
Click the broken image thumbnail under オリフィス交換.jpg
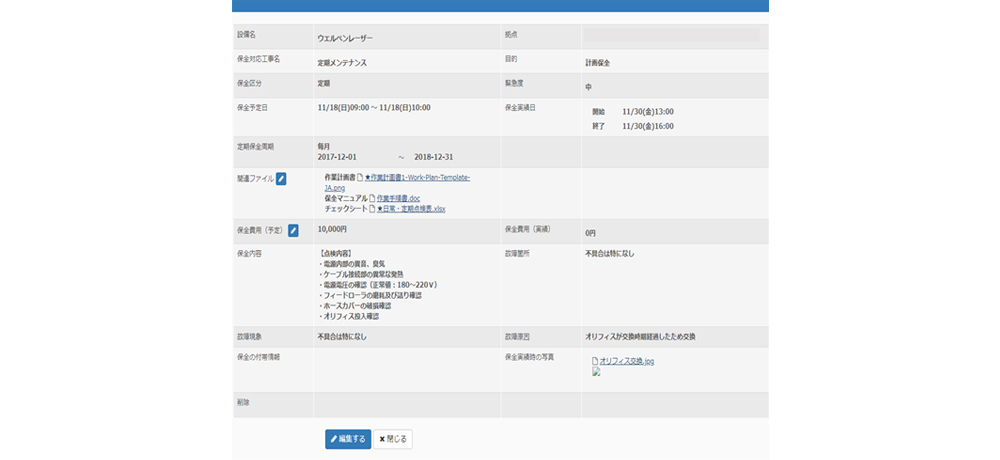click(596, 371)
